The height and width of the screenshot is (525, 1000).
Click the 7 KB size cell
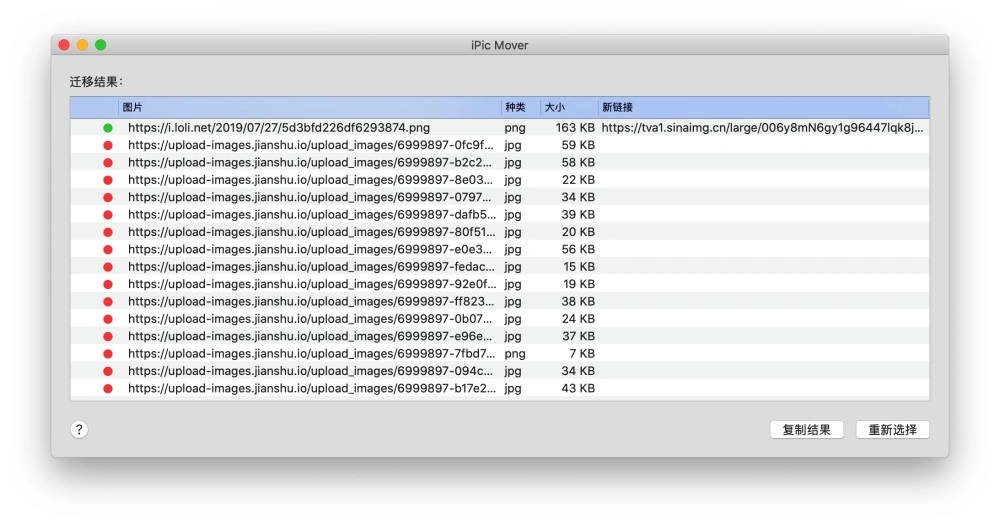coord(582,353)
